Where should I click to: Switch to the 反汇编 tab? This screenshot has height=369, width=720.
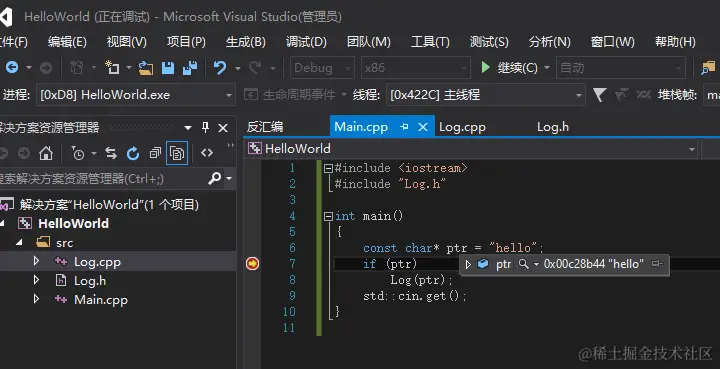265,127
